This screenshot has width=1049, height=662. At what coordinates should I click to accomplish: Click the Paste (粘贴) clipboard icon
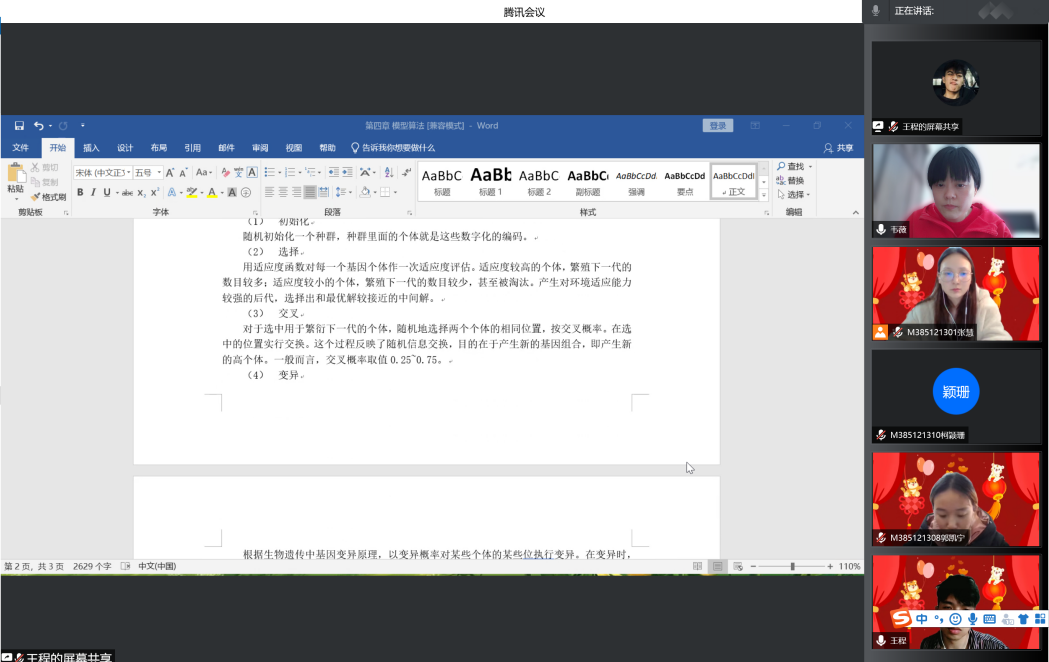15,177
